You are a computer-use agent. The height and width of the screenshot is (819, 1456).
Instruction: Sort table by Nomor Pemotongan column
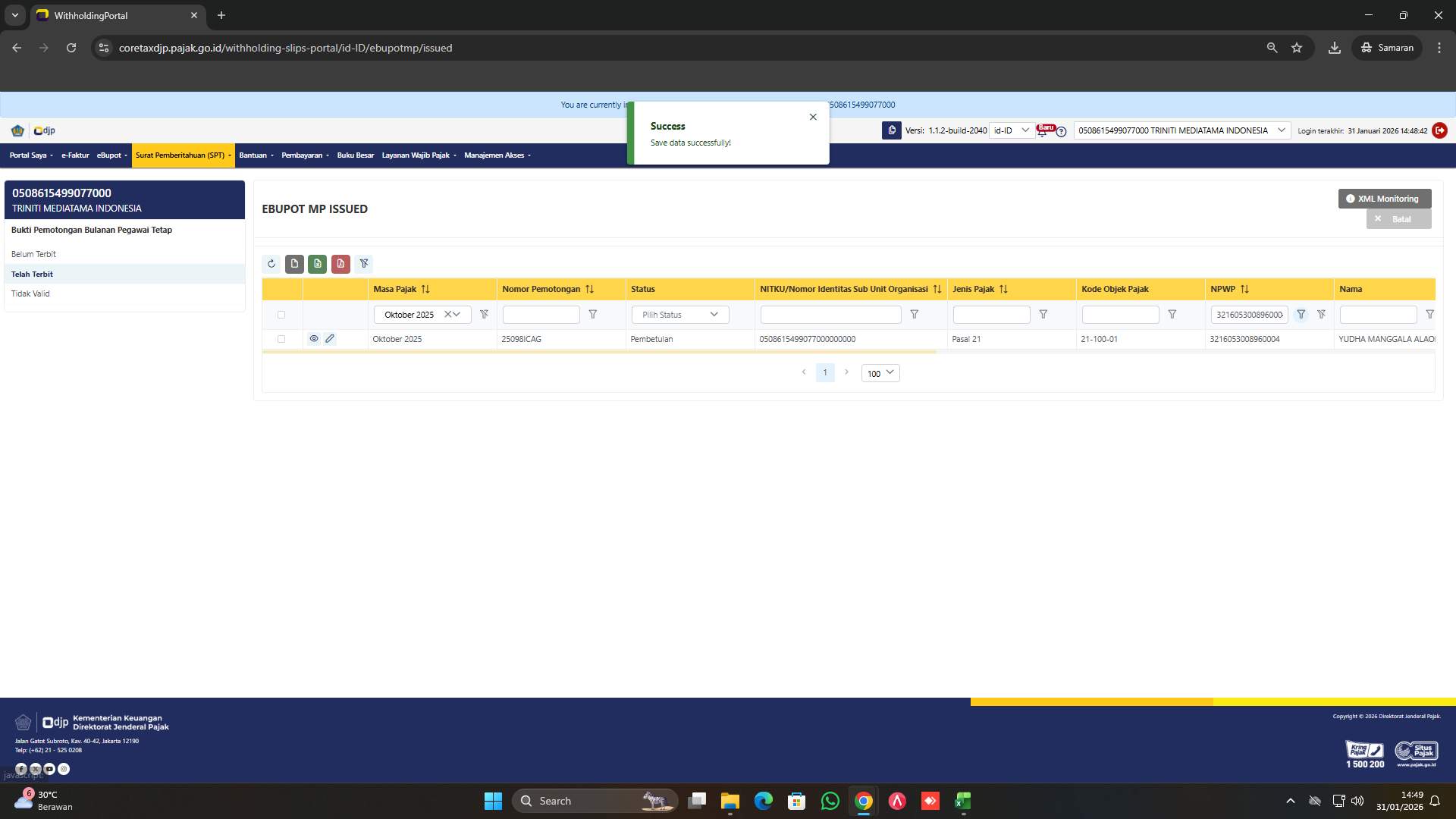tap(589, 289)
